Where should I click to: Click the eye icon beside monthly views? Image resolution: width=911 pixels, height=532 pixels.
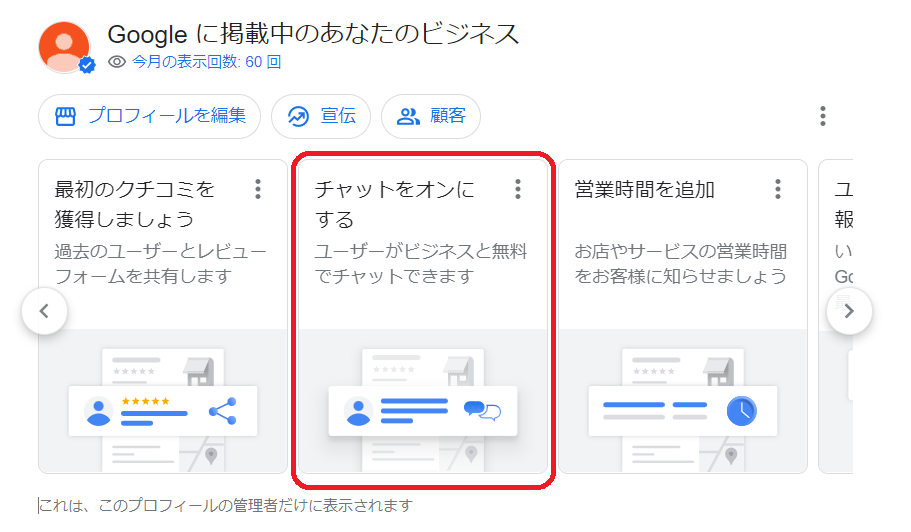(117, 62)
